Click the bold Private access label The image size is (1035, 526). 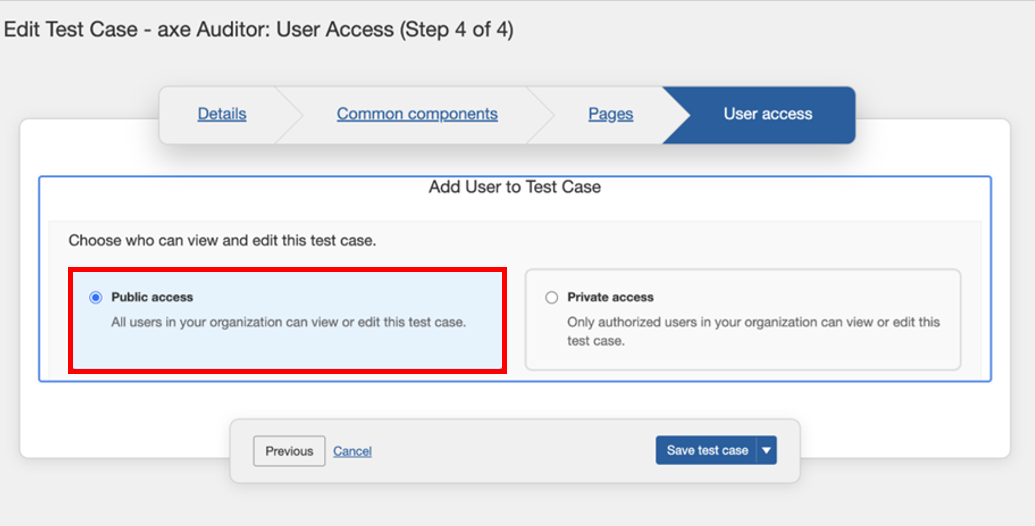click(x=610, y=297)
